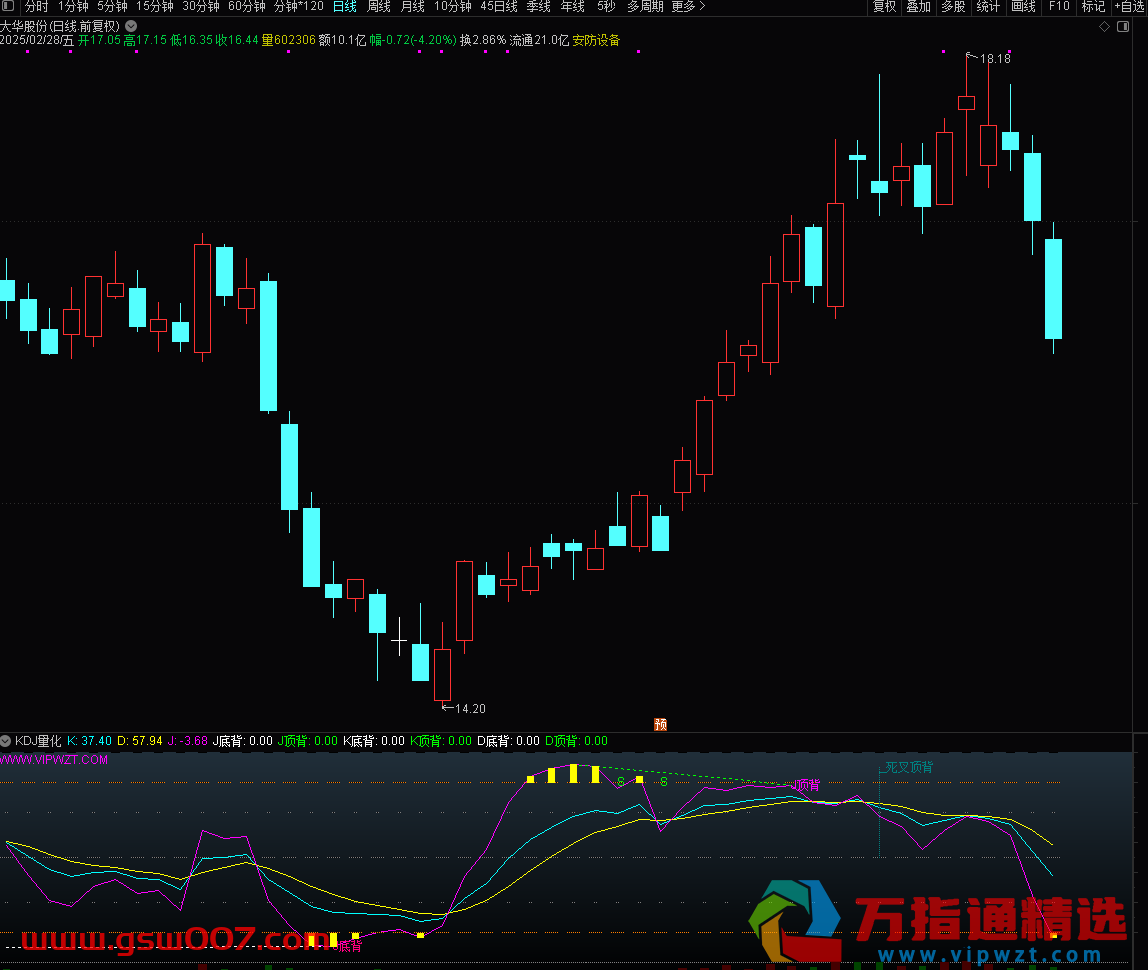Image resolution: width=1148 pixels, height=970 pixels.
Task: Add stock via +自选 button
Action: pyautogui.click(x=1128, y=7)
